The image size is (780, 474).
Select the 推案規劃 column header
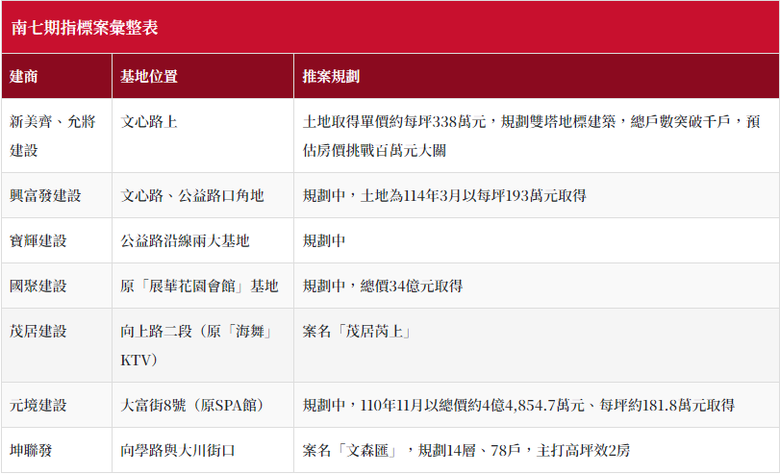pyautogui.click(x=536, y=76)
